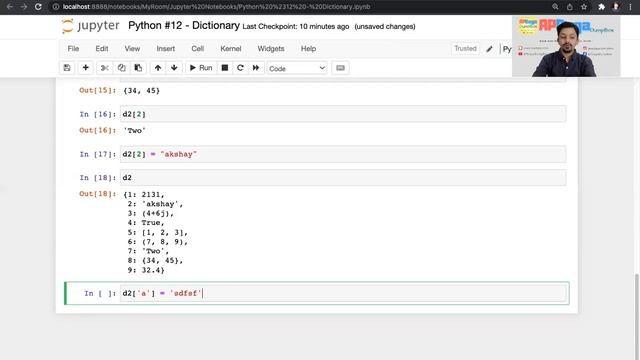
Task: Click the pencil edit icon near Trusted
Action: click(x=489, y=49)
